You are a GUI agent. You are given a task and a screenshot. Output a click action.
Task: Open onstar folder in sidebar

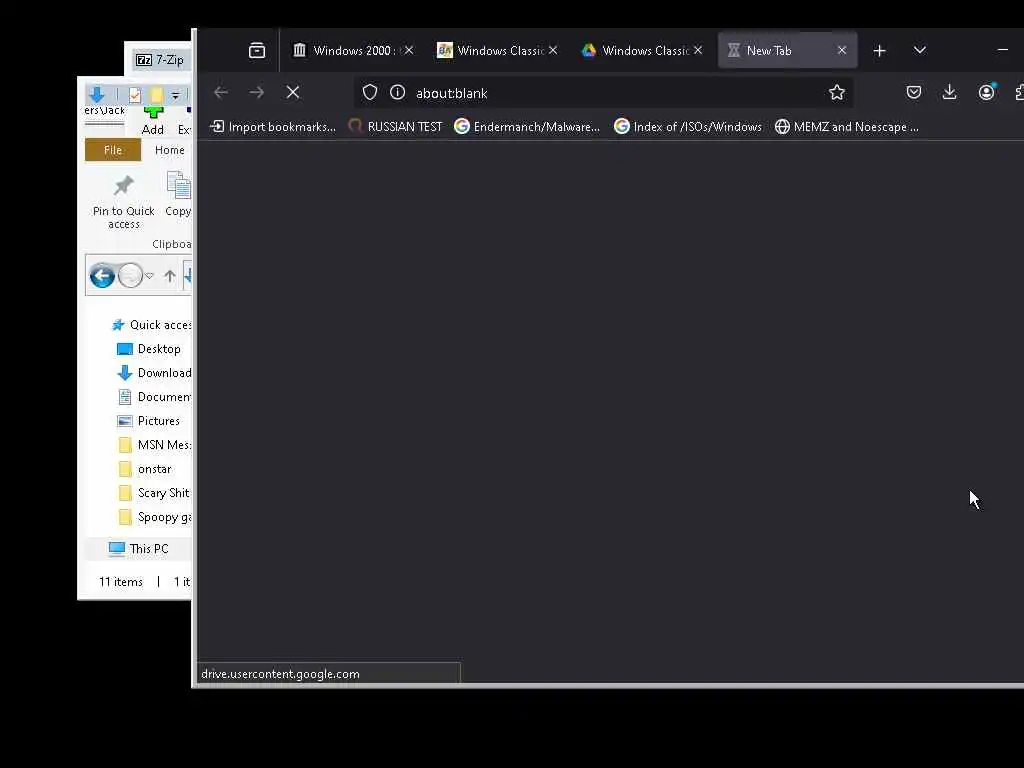(145, 469)
